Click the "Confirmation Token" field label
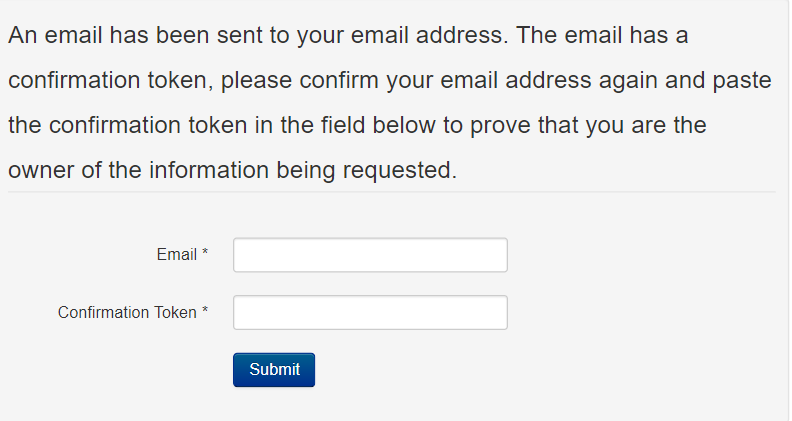This screenshot has height=421, width=792. coord(127,312)
